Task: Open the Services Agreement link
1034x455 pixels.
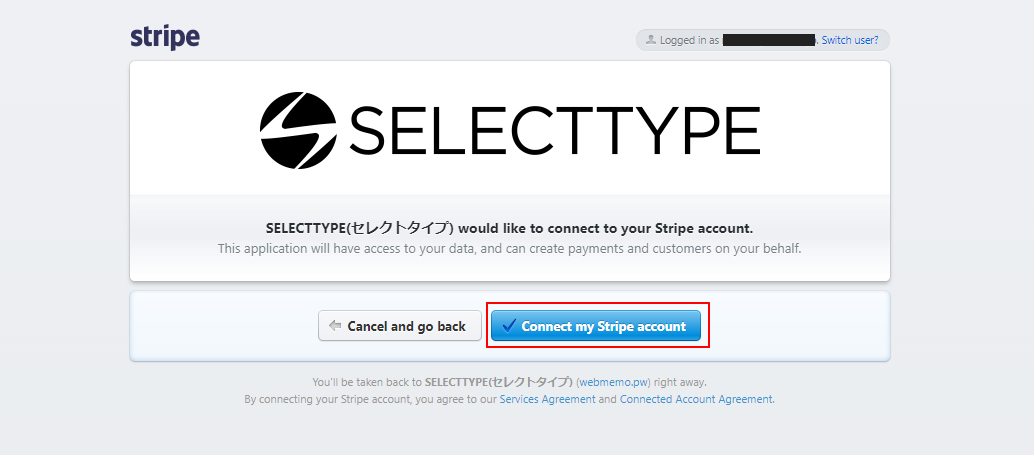Action: 547,399
